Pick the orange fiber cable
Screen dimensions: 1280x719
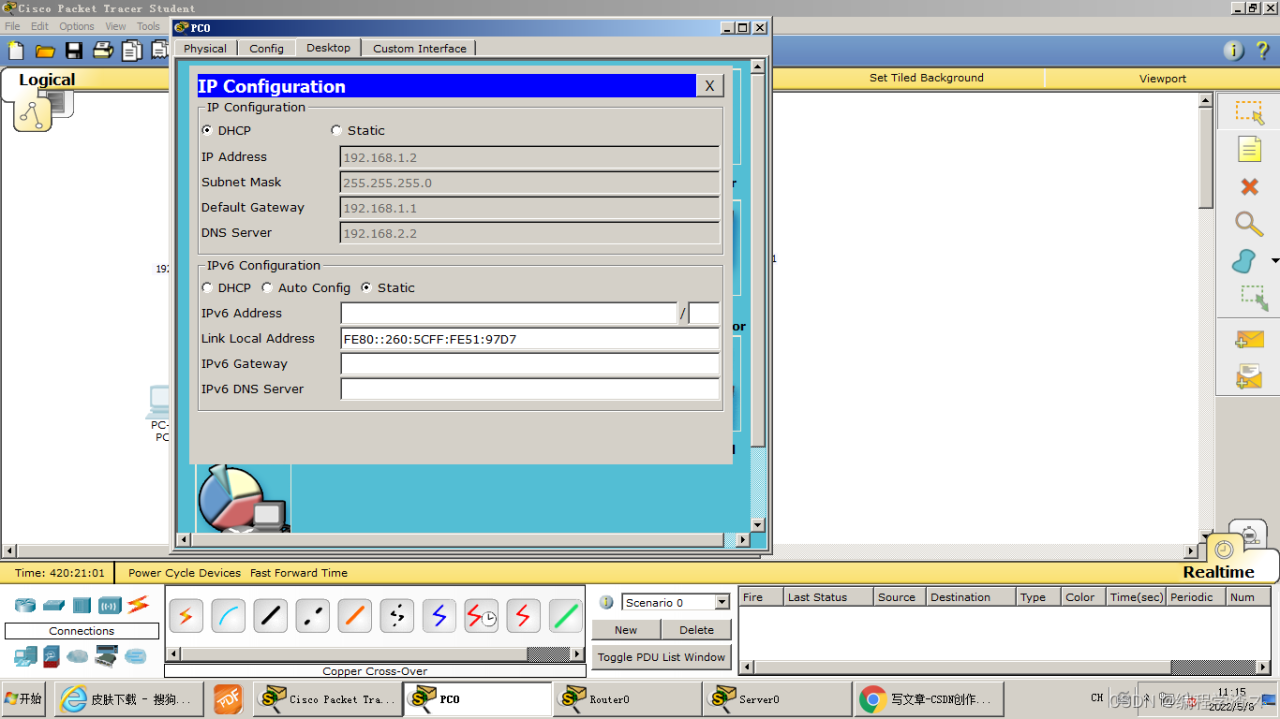tap(354, 616)
